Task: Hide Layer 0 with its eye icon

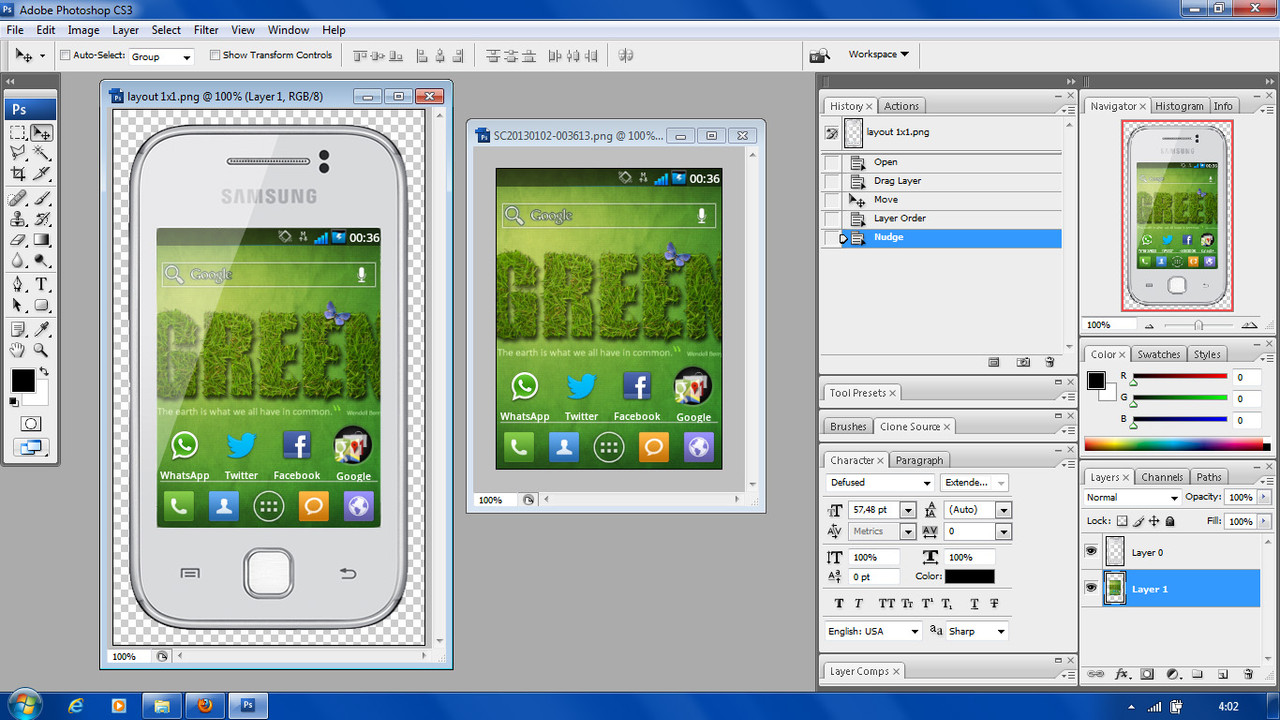Action: pyautogui.click(x=1091, y=552)
